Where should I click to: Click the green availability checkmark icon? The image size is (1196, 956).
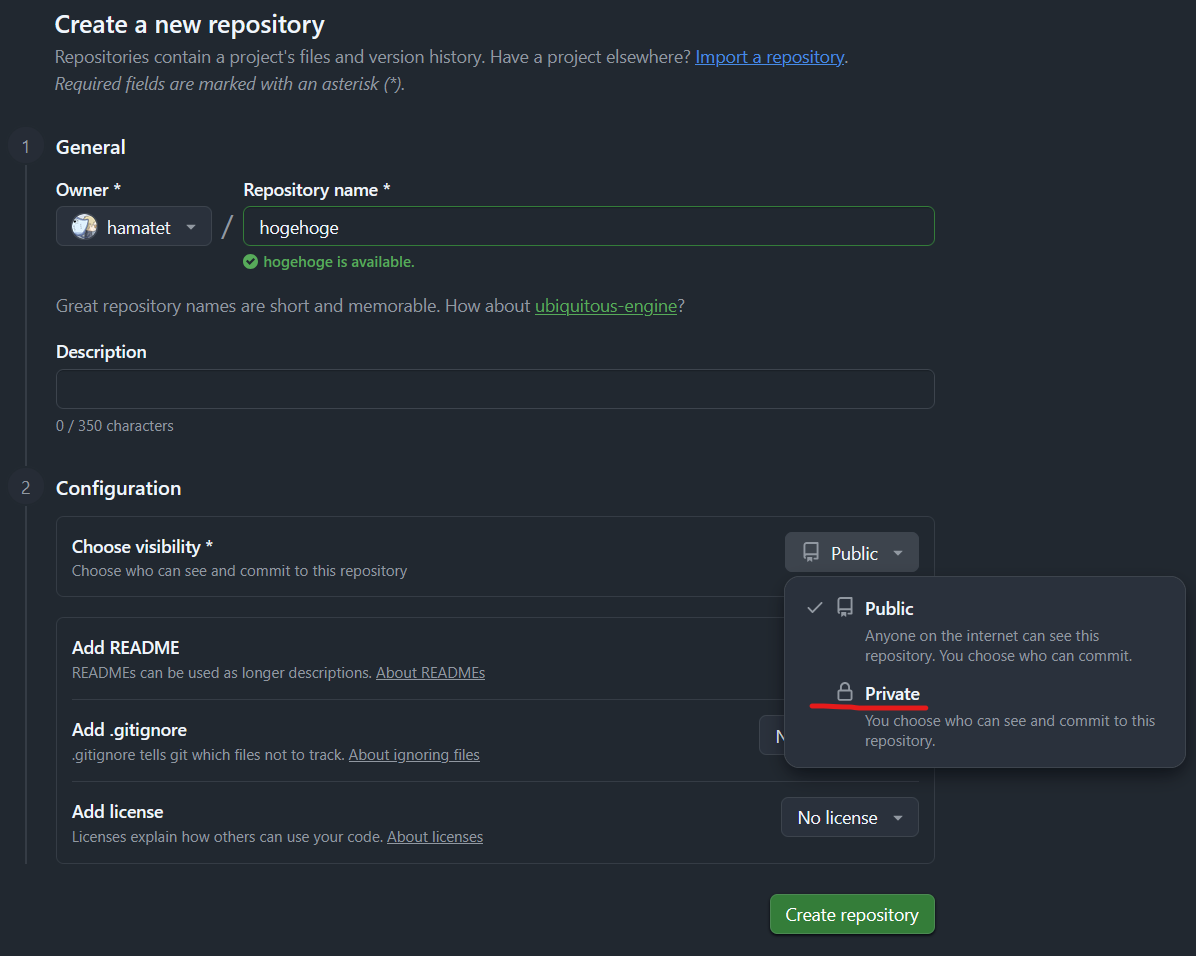pyautogui.click(x=251, y=262)
